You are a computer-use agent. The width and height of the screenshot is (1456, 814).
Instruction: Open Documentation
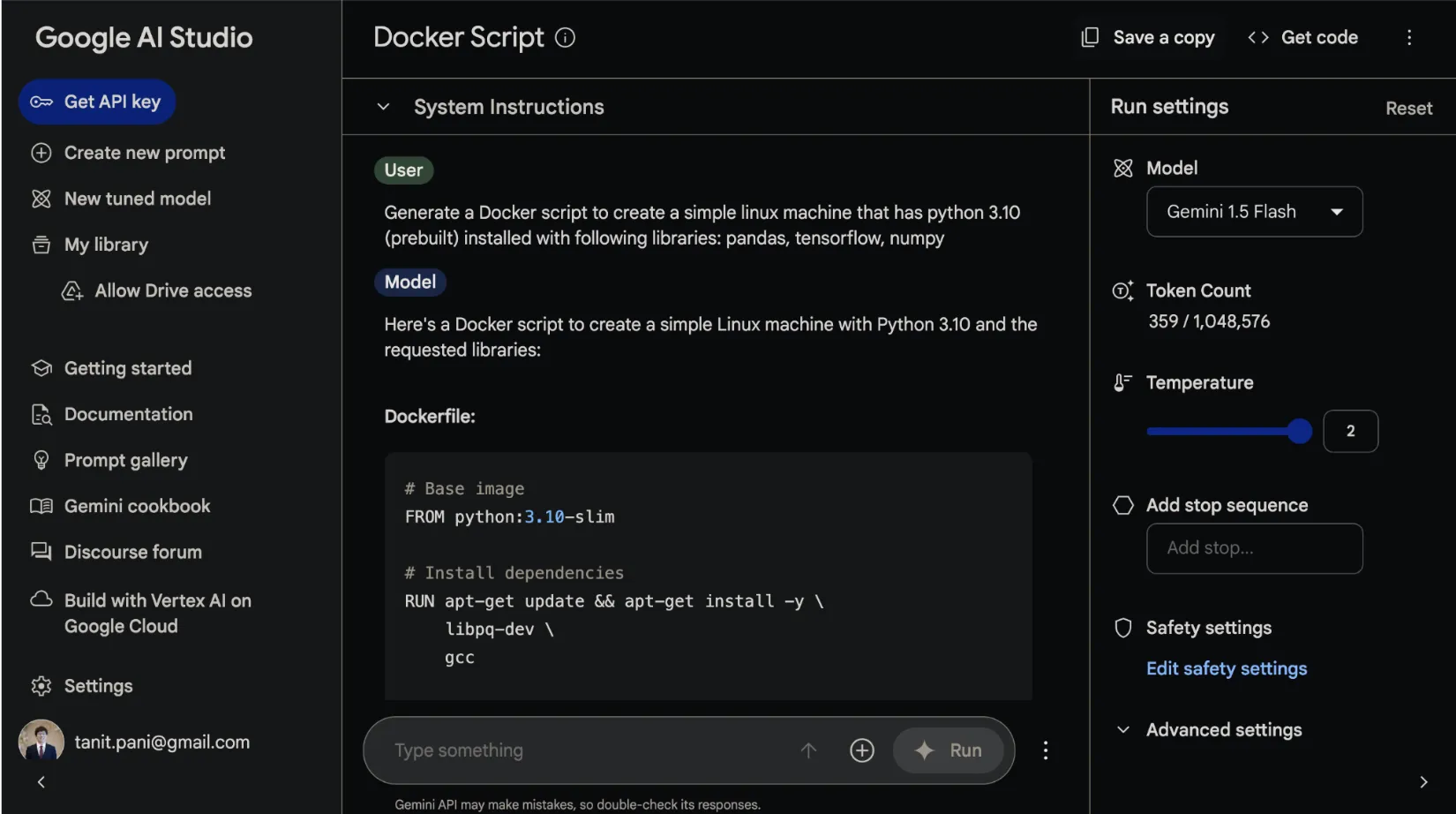(129, 414)
